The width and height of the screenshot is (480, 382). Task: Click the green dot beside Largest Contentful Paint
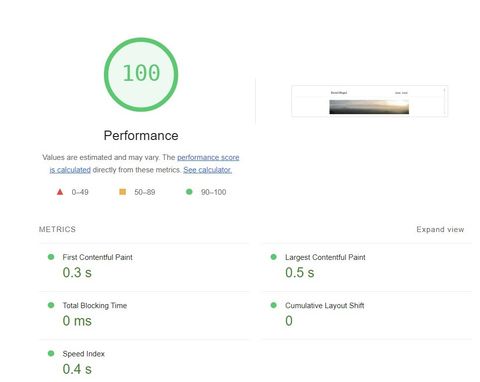tap(274, 257)
